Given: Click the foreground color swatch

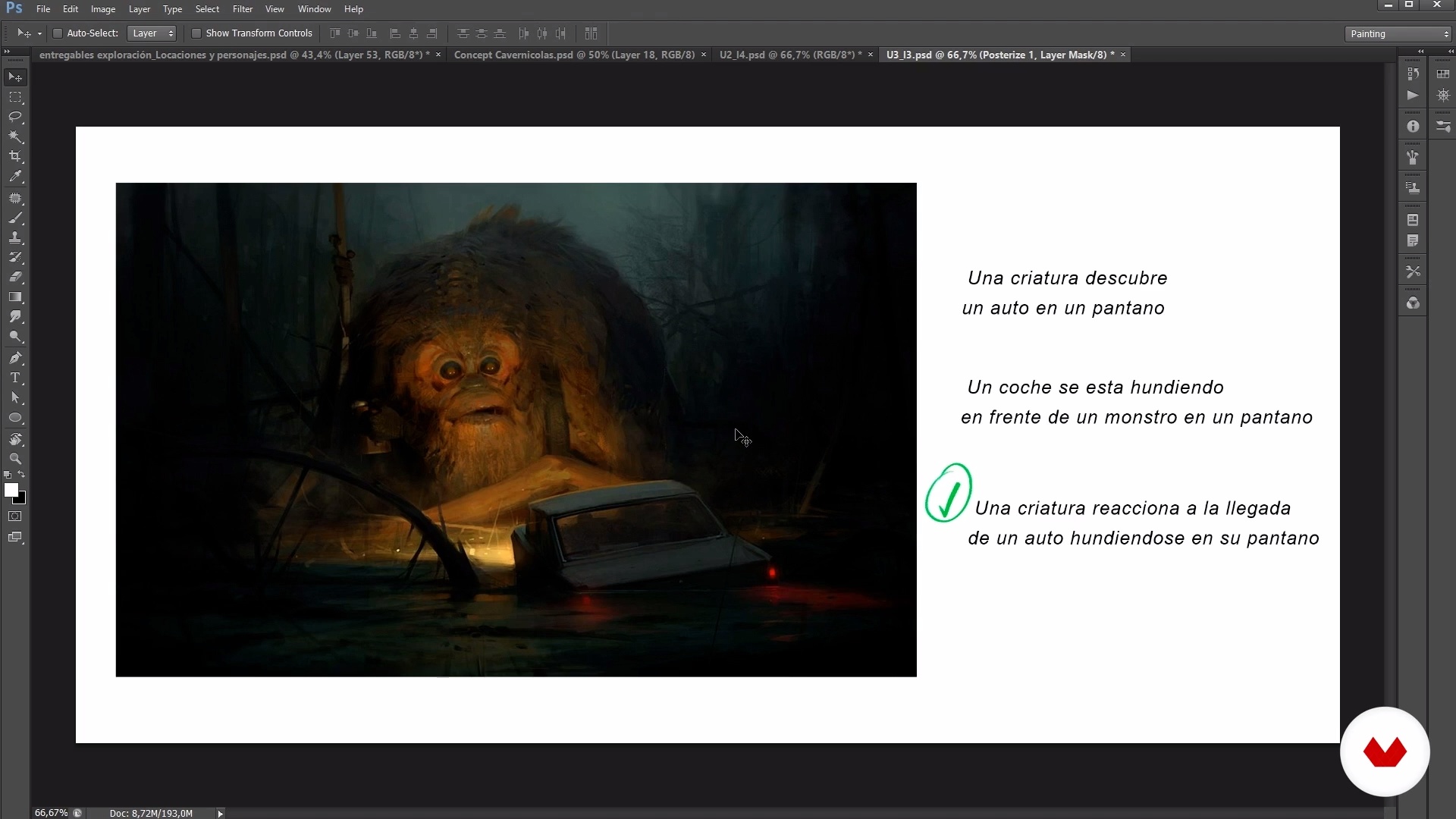Looking at the screenshot, I should pyautogui.click(x=11, y=490).
